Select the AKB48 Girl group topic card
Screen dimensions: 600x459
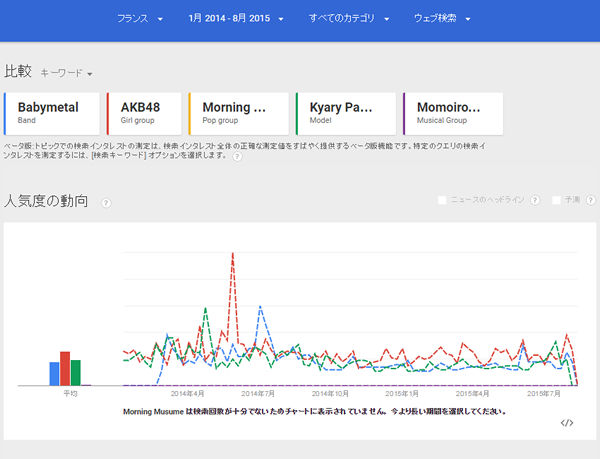click(144, 114)
